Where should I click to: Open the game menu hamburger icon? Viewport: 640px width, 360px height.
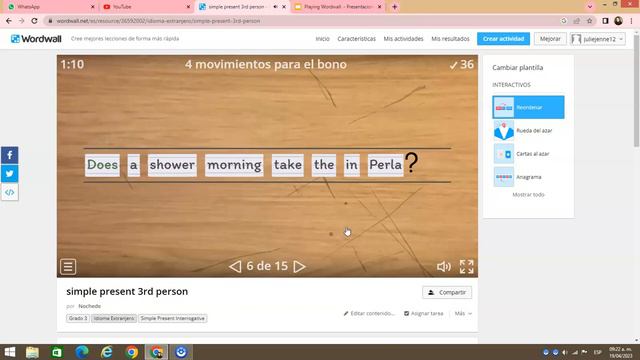tap(68, 267)
